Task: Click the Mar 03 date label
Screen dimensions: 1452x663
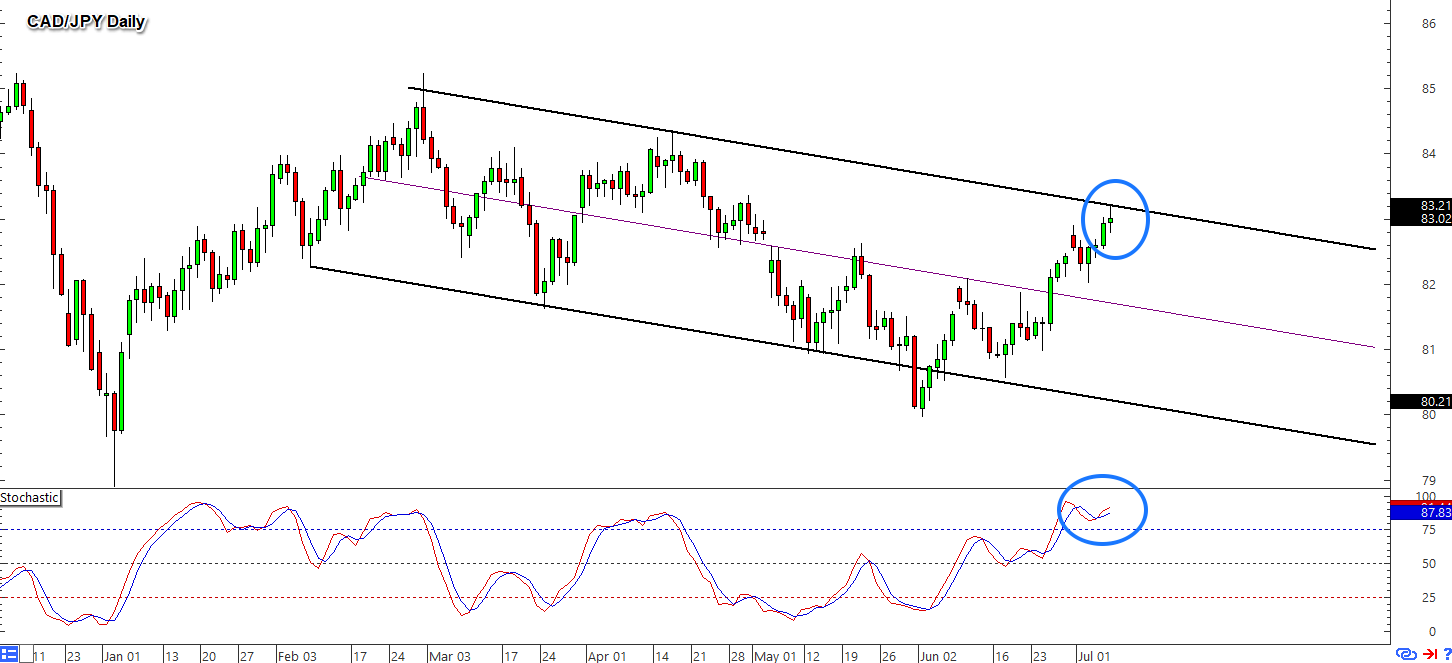Action: 451,656
